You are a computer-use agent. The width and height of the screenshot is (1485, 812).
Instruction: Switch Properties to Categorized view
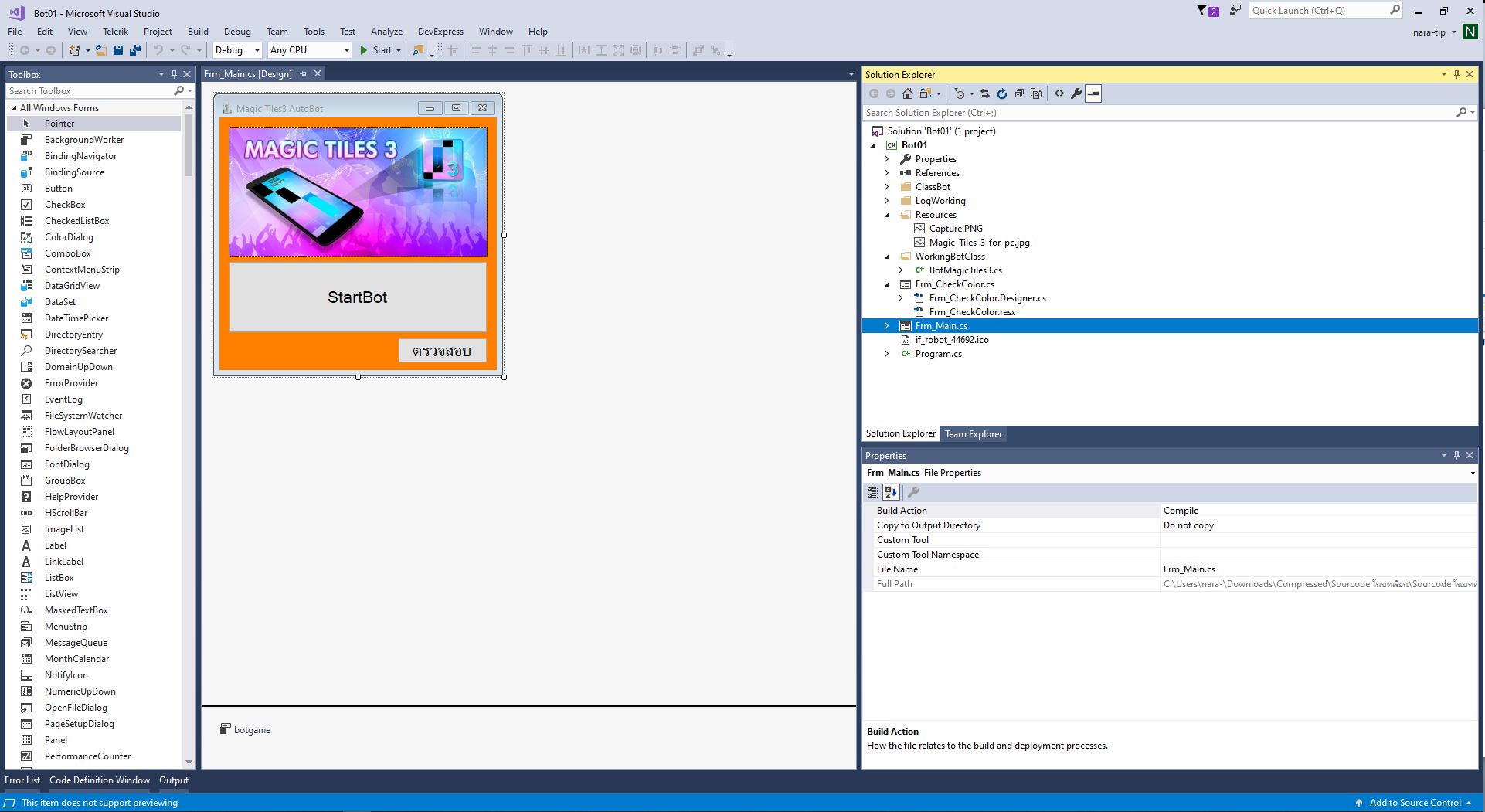click(873, 492)
